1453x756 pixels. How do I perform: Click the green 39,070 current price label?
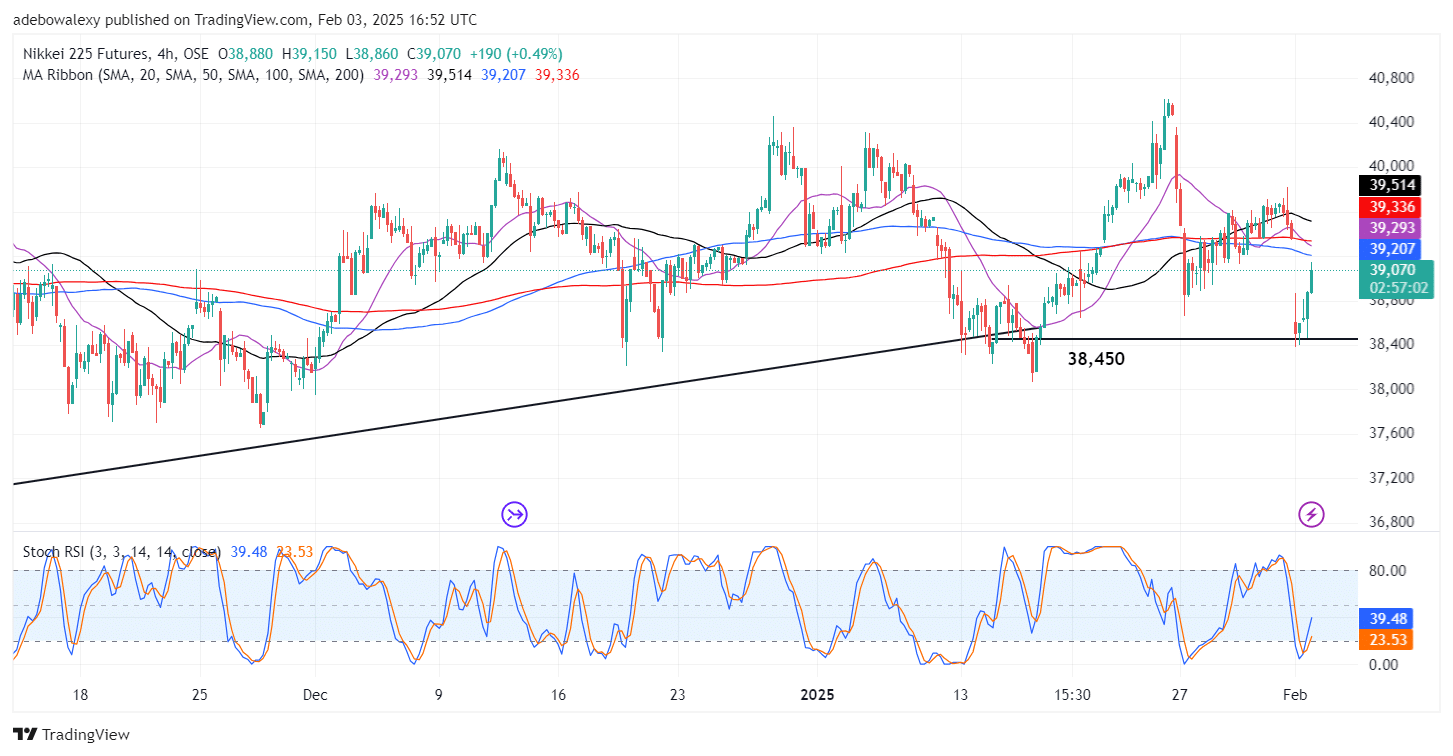tap(1396, 270)
